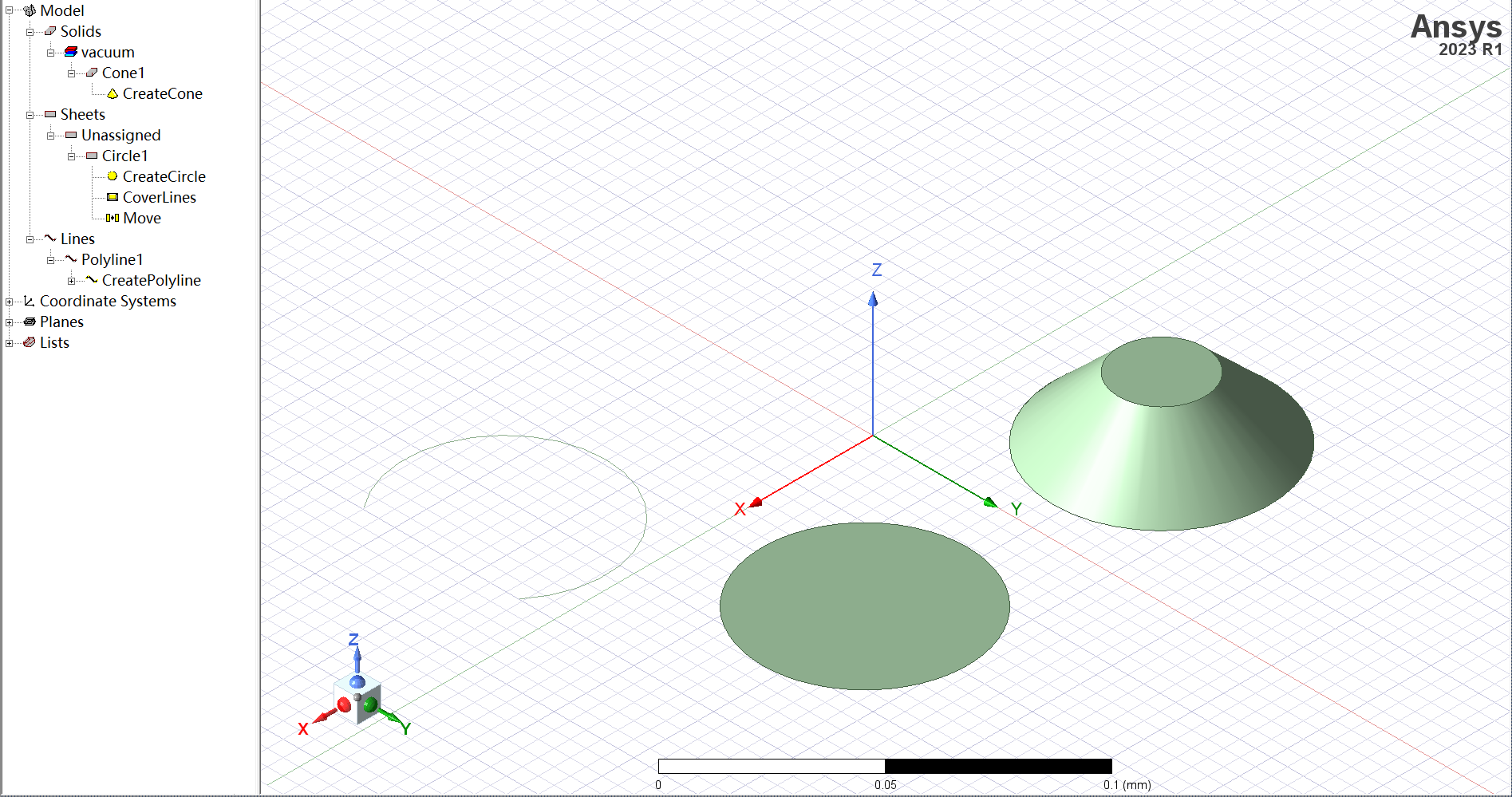
Task: Click the CreateCone operation icon
Action: pos(113,93)
